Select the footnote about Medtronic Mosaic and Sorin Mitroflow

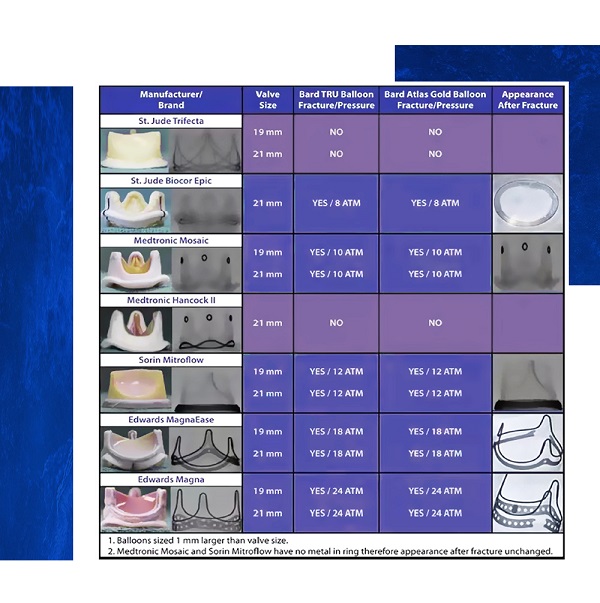click(x=330, y=551)
